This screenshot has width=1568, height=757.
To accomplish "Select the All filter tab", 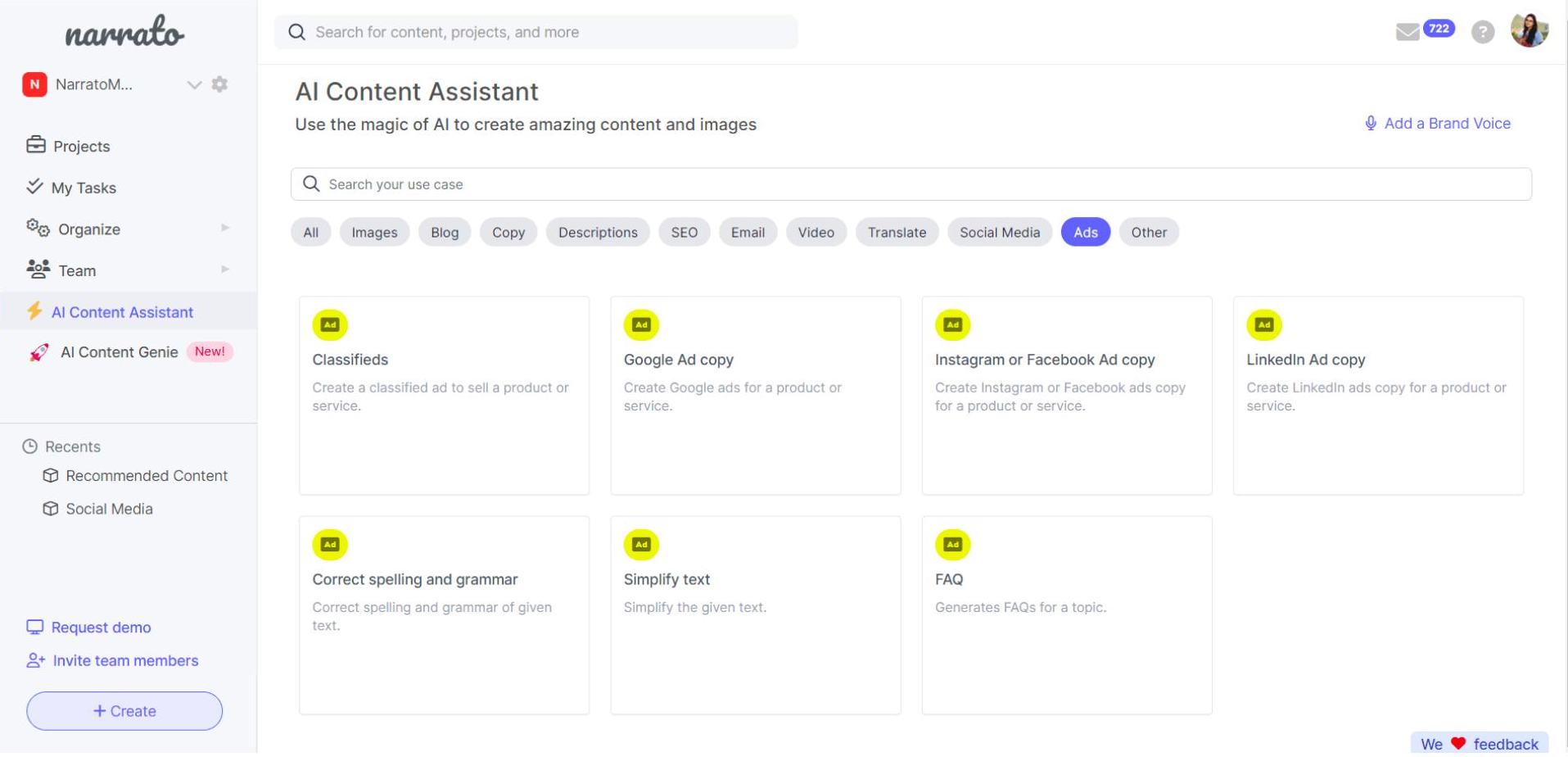I will (x=311, y=233).
